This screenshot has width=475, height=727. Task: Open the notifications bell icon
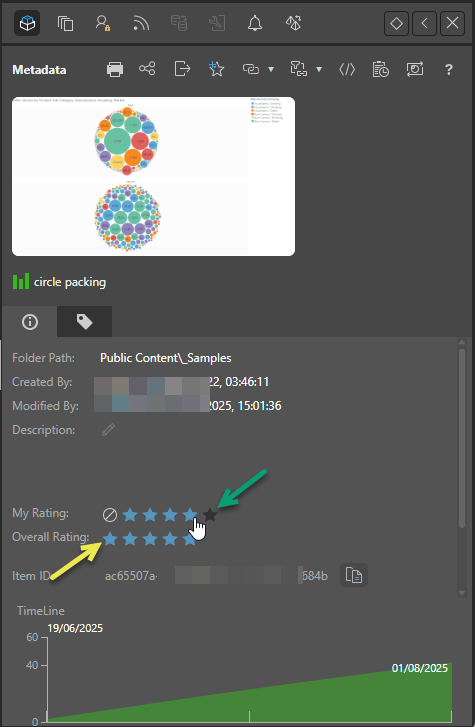[x=255, y=23]
